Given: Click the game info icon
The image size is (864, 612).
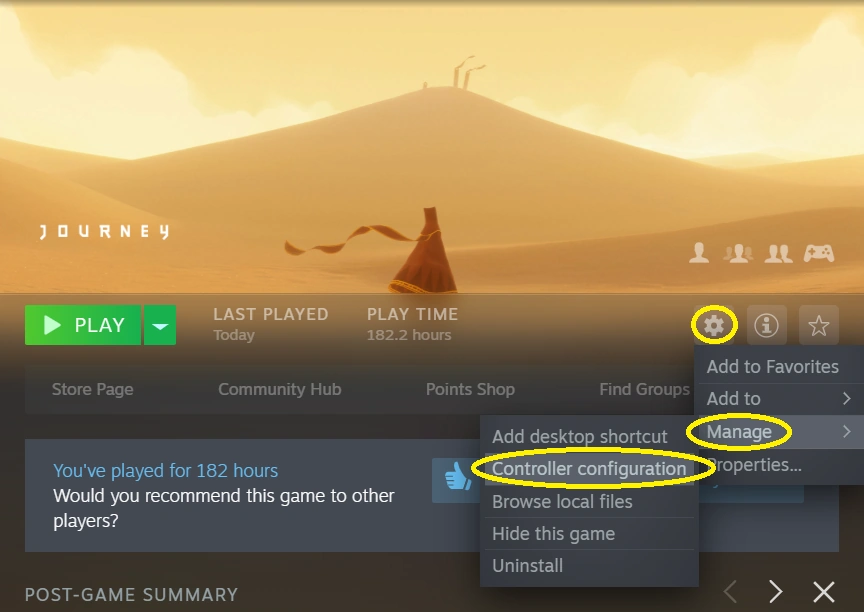Looking at the screenshot, I should coord(766,325).
